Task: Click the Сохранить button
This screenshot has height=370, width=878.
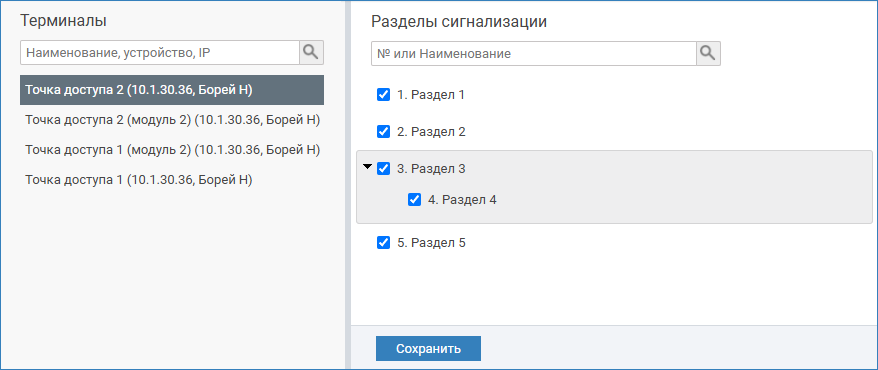Action: pyautogui.click(x=428, y=349)
